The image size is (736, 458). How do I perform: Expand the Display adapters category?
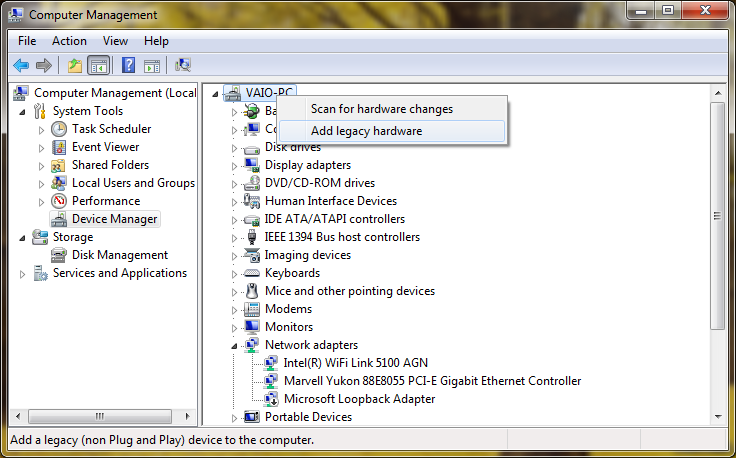point(234,166)
